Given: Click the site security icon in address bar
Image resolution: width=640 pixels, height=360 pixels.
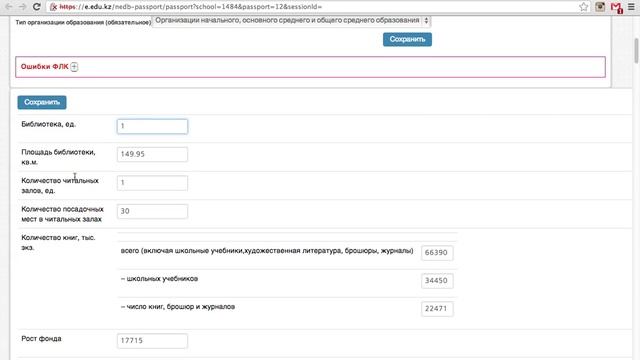Looking at the screenshot, I should (x=53, y=7).
